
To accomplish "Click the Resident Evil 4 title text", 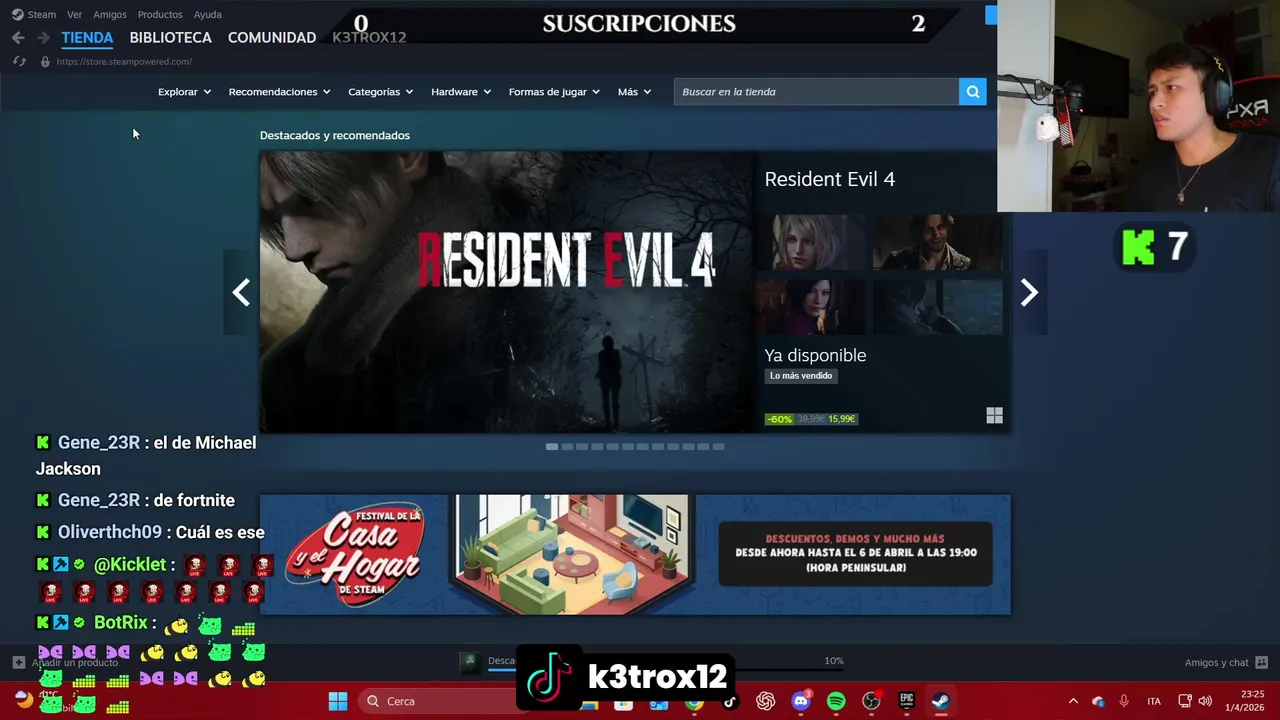I will pos(830,180).
